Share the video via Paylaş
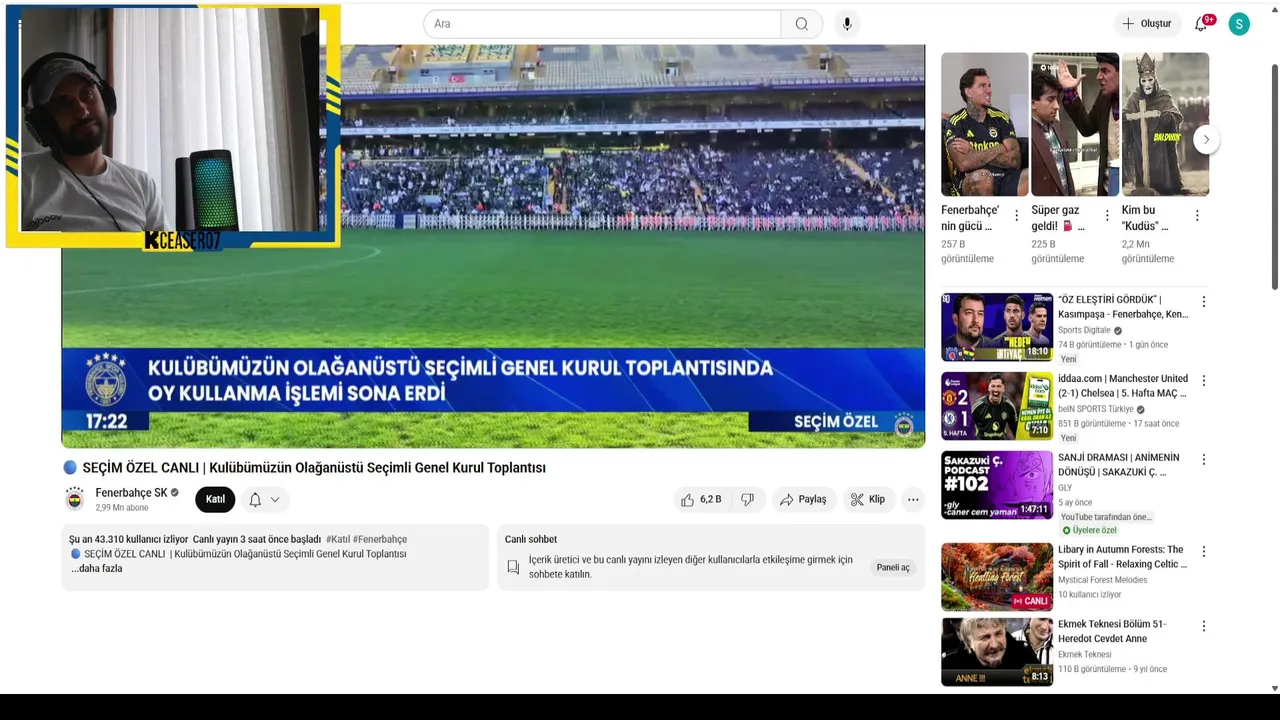The width and height of the screenshot is (1280, 720). click(803, 499)
